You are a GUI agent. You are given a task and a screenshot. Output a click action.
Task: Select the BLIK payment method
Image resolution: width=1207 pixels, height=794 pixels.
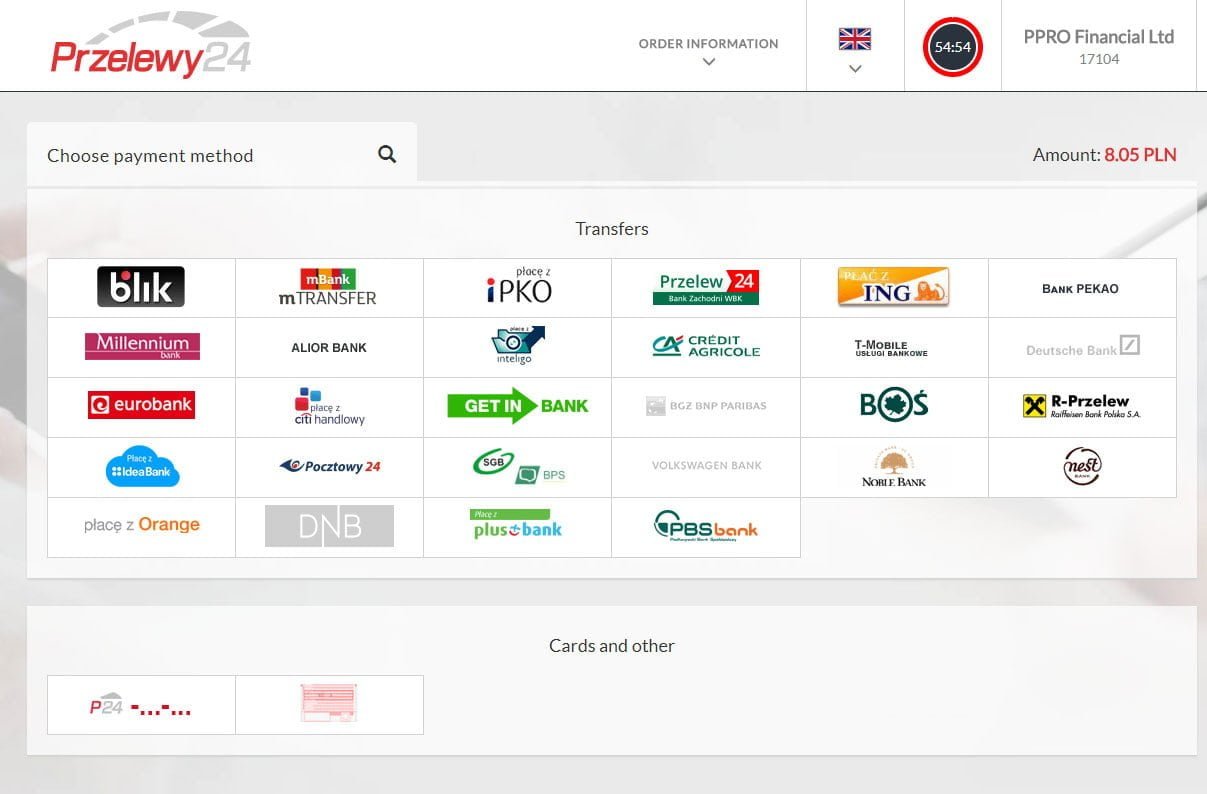pyautogui.click(x=141, y=288)
